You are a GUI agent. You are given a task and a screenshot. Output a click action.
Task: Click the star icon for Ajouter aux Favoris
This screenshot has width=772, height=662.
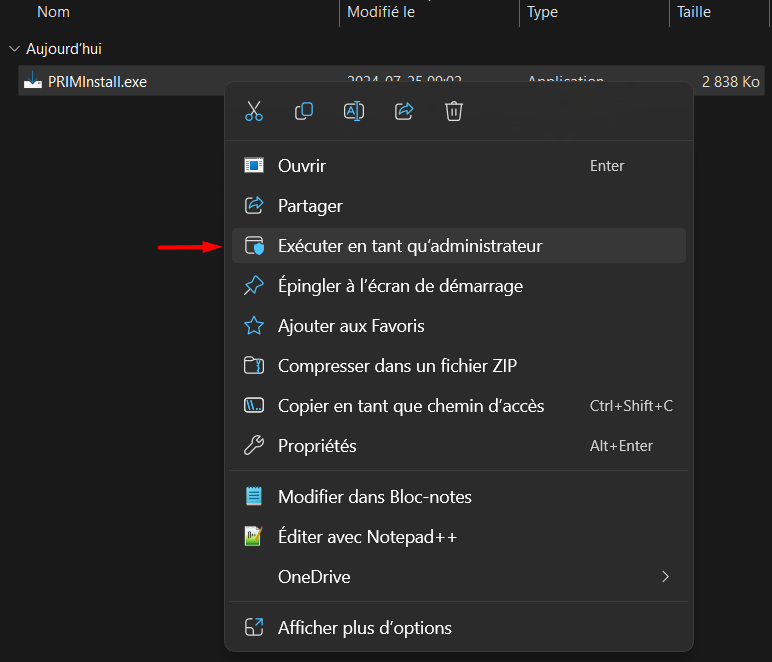tap(254, 326)
